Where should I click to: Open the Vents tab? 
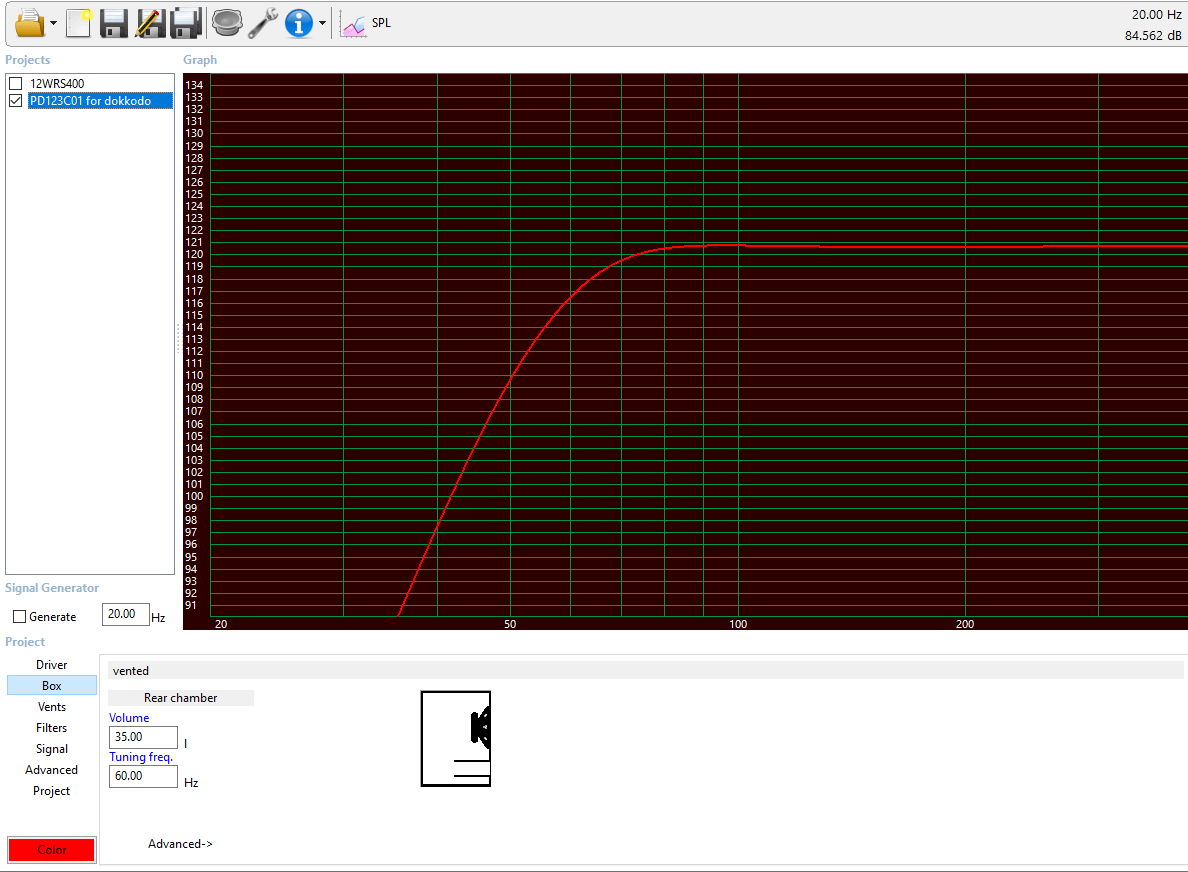52,707
